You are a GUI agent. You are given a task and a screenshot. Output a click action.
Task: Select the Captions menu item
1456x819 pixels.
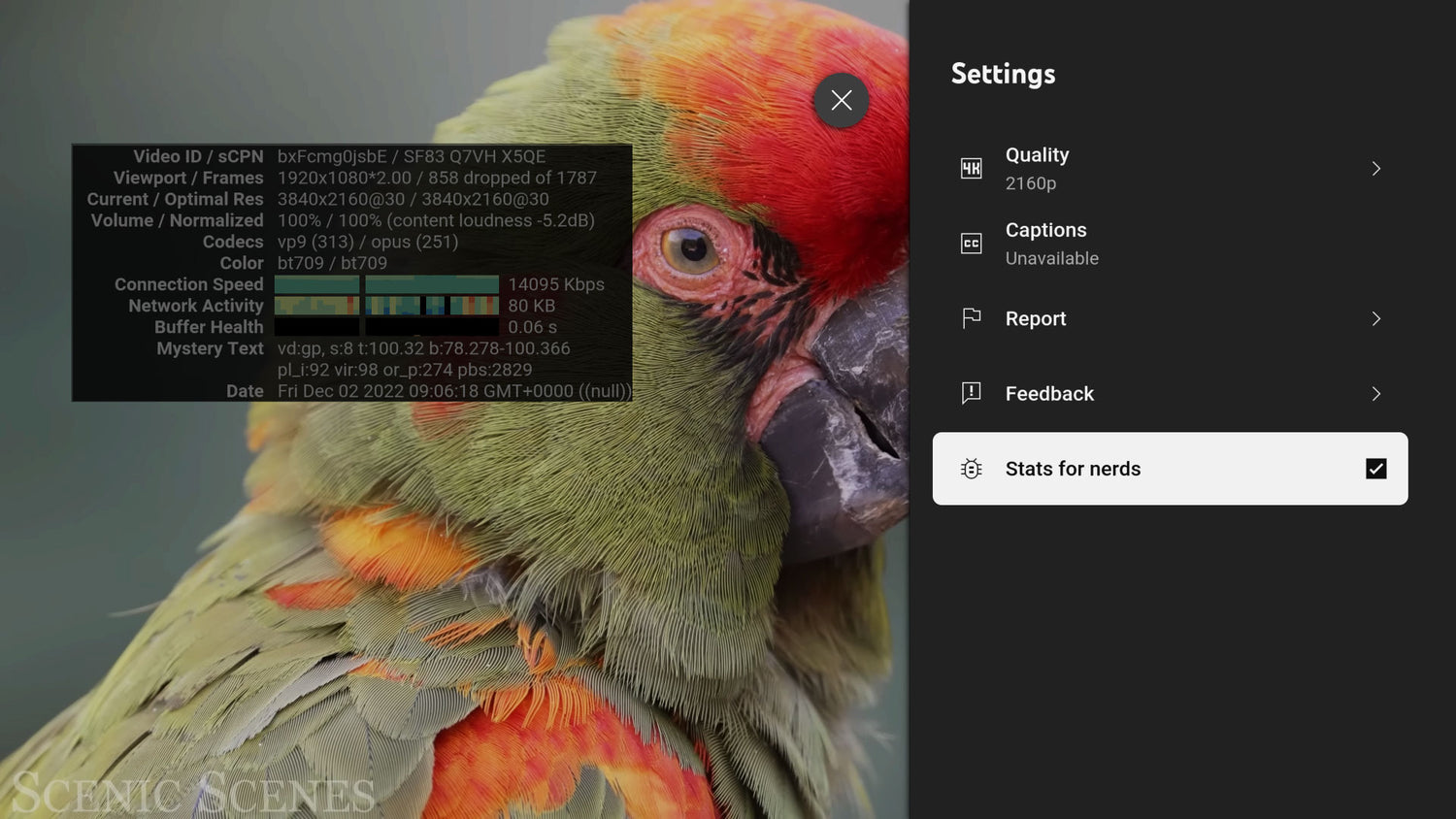[1170, 244]
